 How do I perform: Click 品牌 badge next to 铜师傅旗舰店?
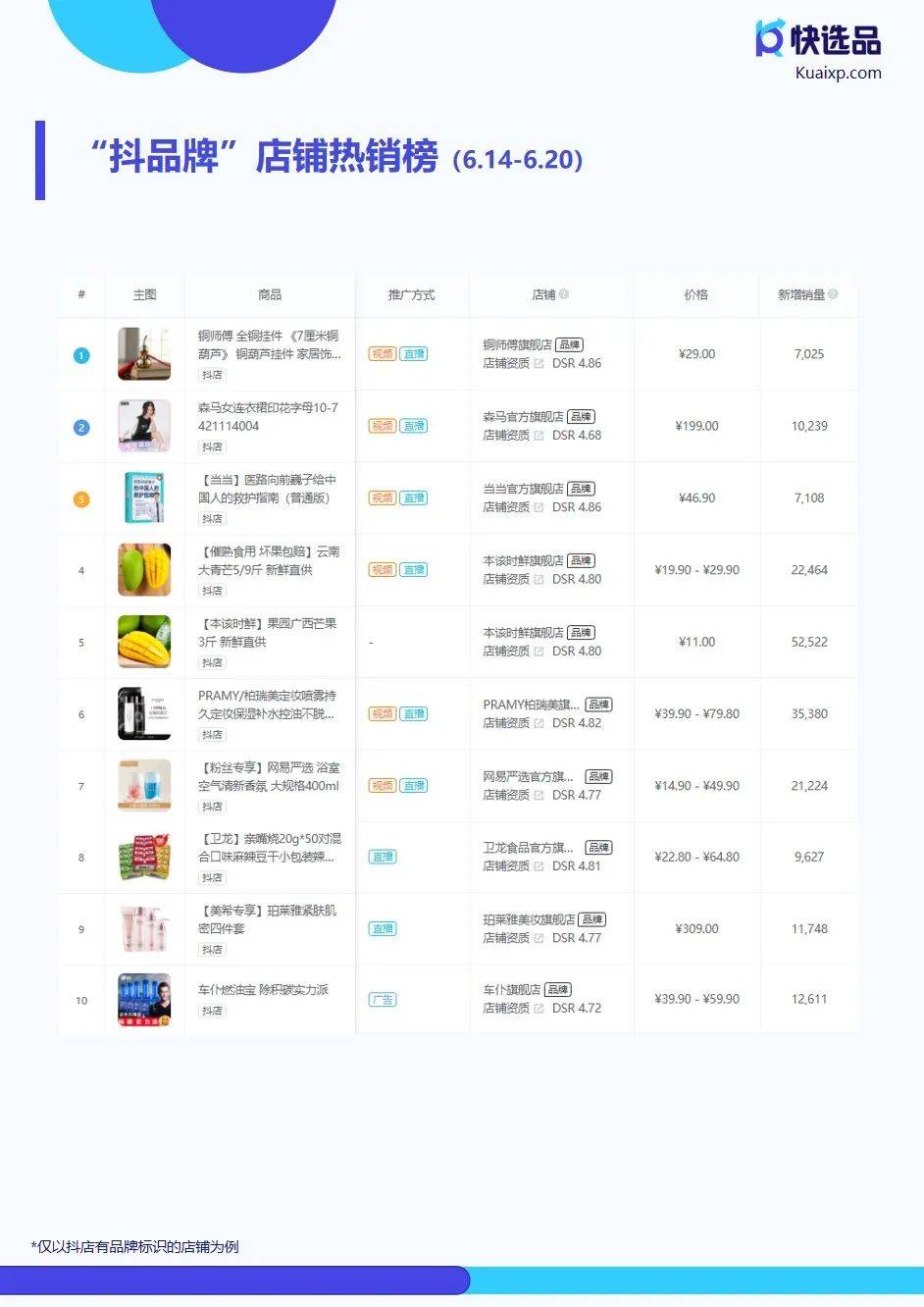(569, 345)
